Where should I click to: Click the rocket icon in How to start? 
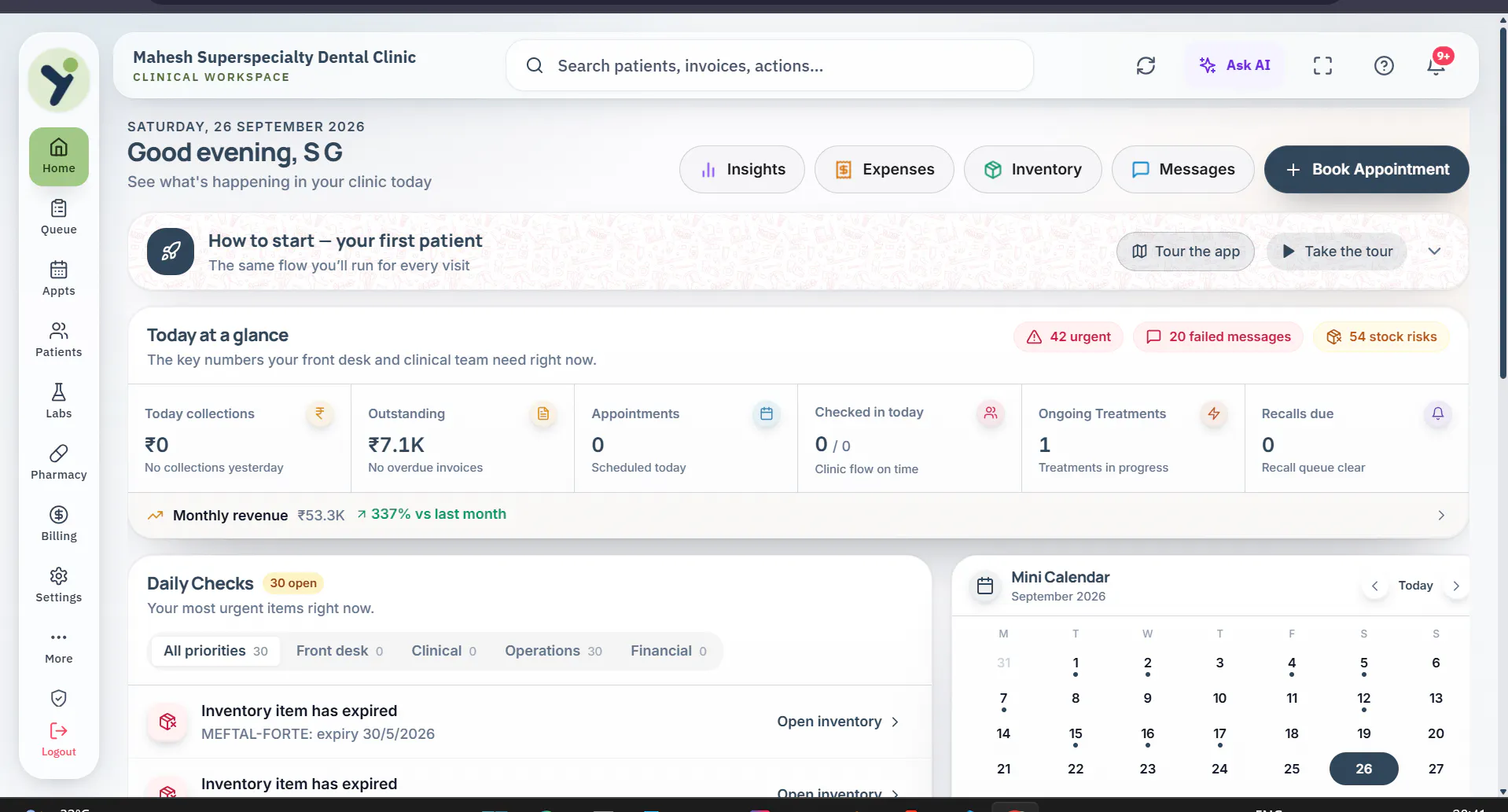(x=171, y=252)
